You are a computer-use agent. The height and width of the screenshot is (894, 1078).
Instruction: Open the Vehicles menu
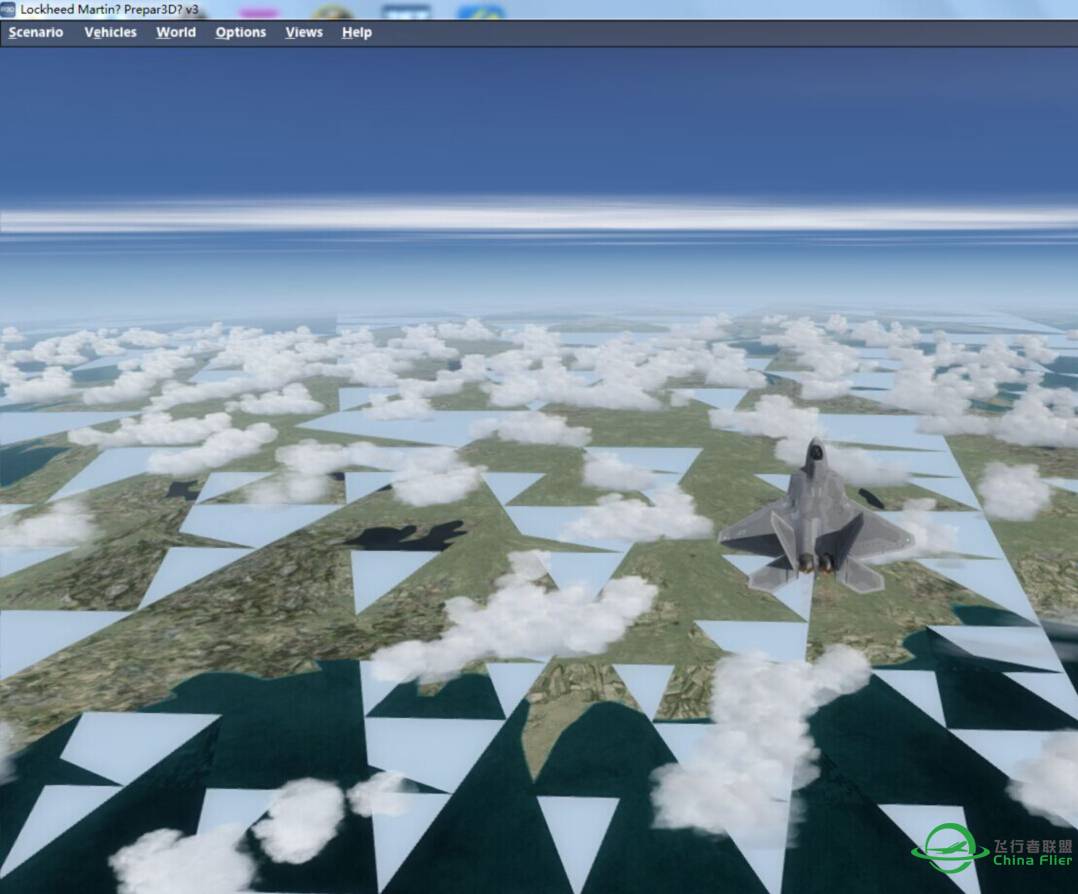[110, 32]
